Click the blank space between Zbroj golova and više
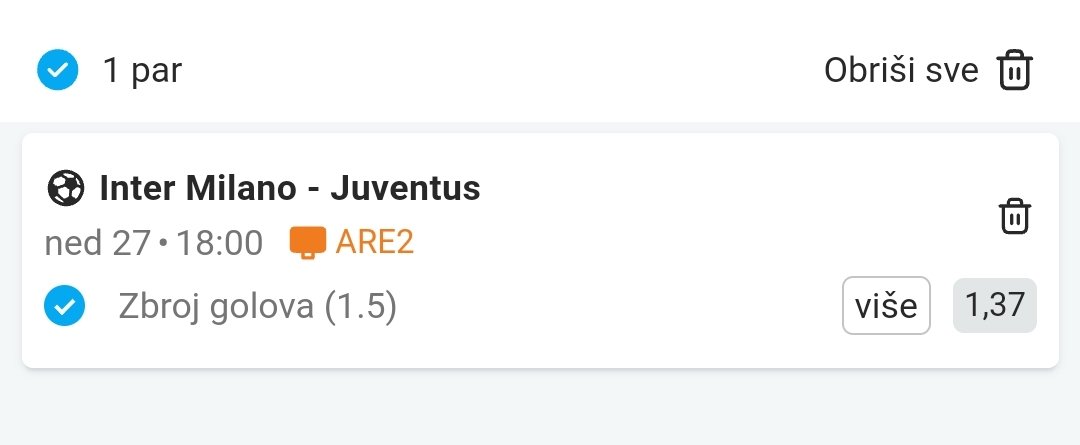Screen dimensions: 1080x445 (620, 307)
